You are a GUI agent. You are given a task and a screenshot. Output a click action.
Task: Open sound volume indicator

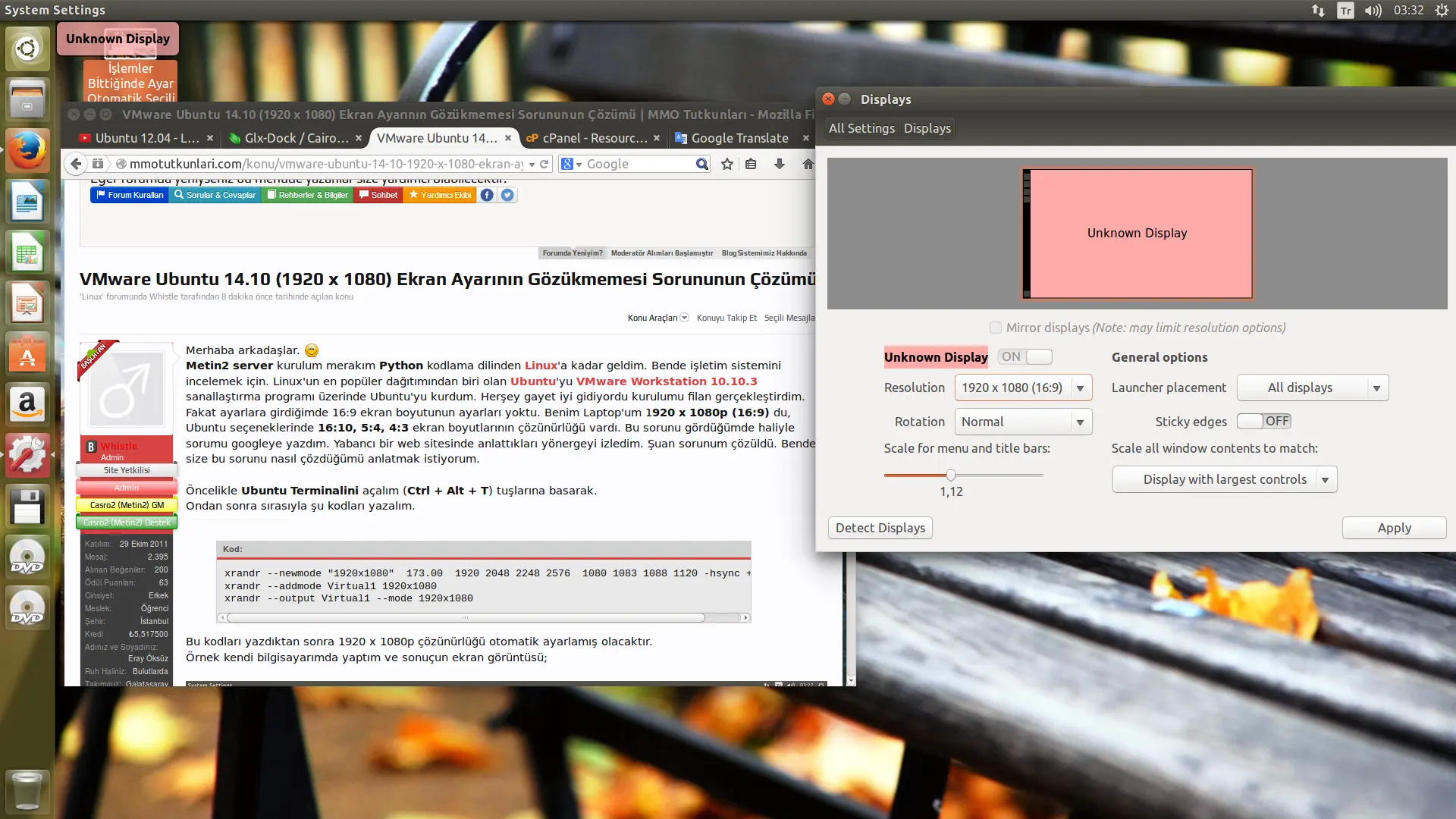[1373, 10]
